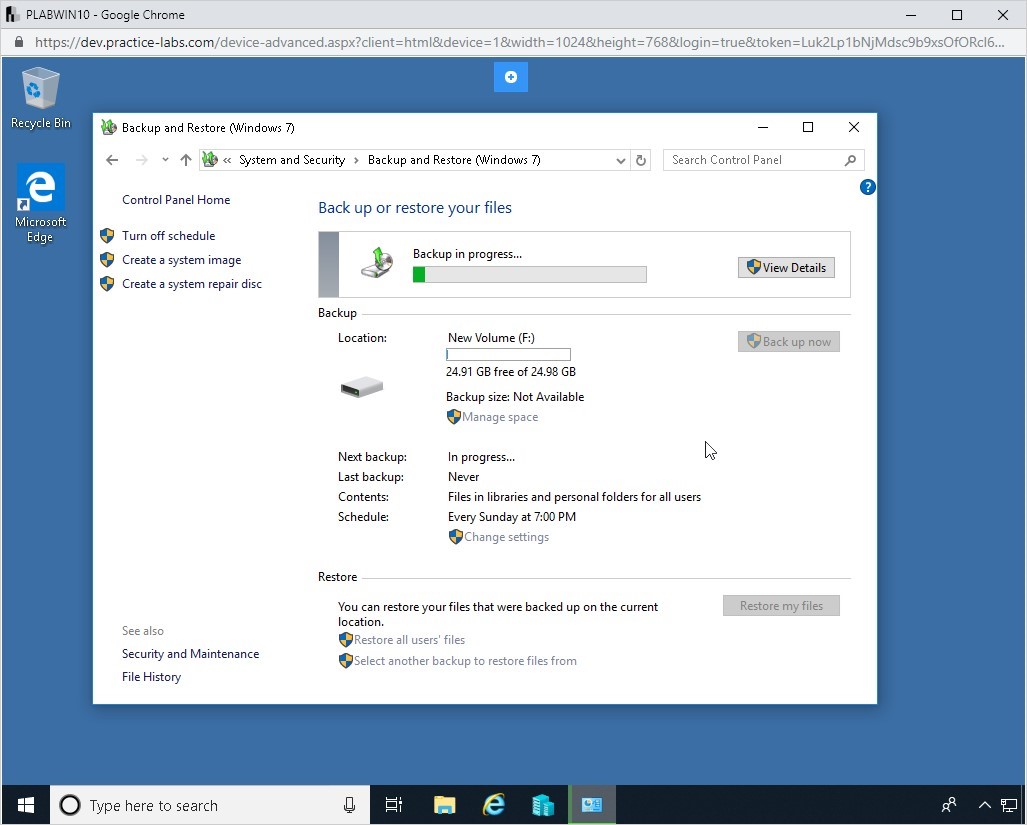Select another backup to restore files from
Screen dimensions: 1027x825
coord(465,661)
